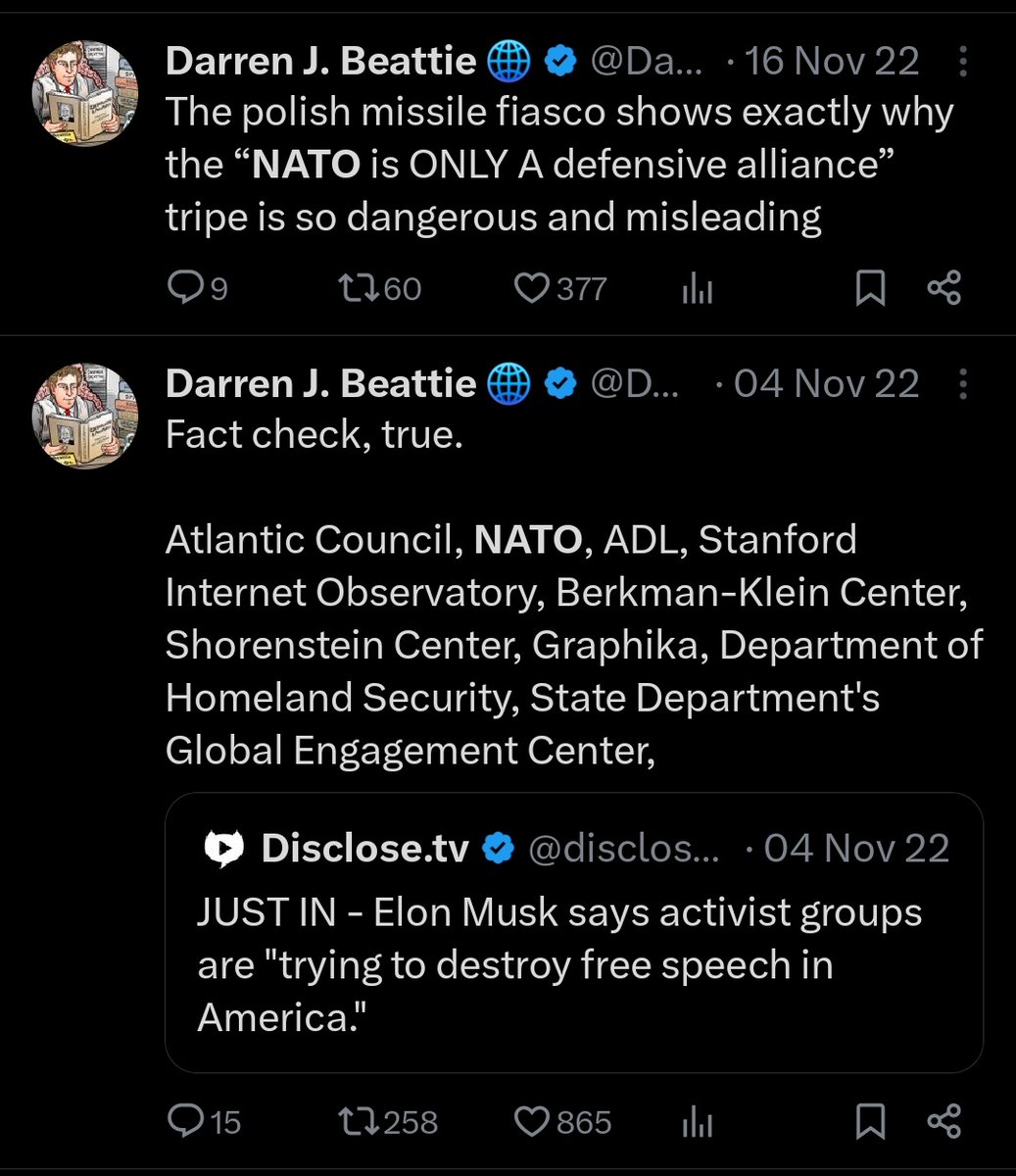Open the 04 Nov 22 timestamp of the Fact check tweet

point(826,384)
